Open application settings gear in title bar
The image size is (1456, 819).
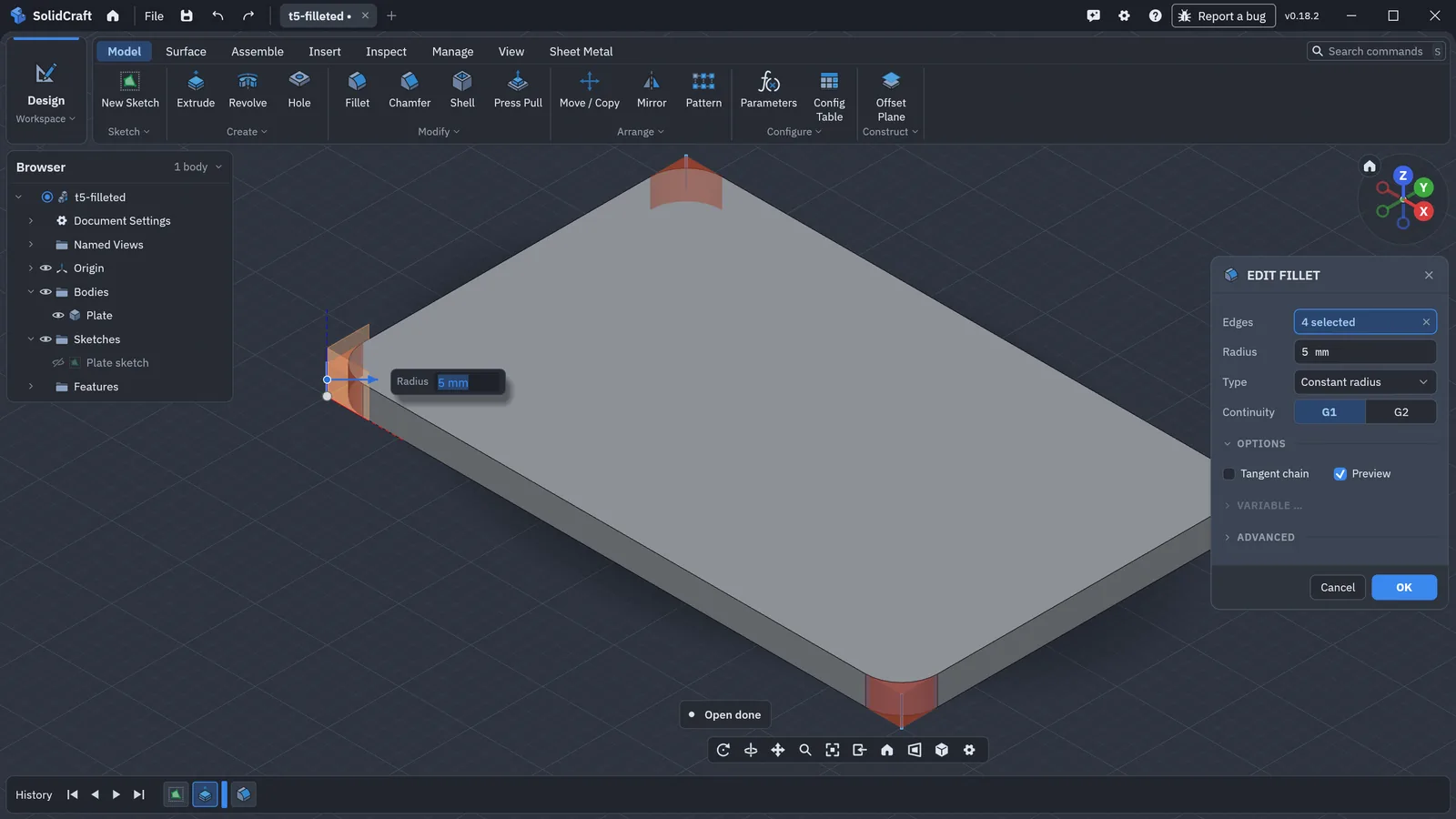(x=1125, y=15)
